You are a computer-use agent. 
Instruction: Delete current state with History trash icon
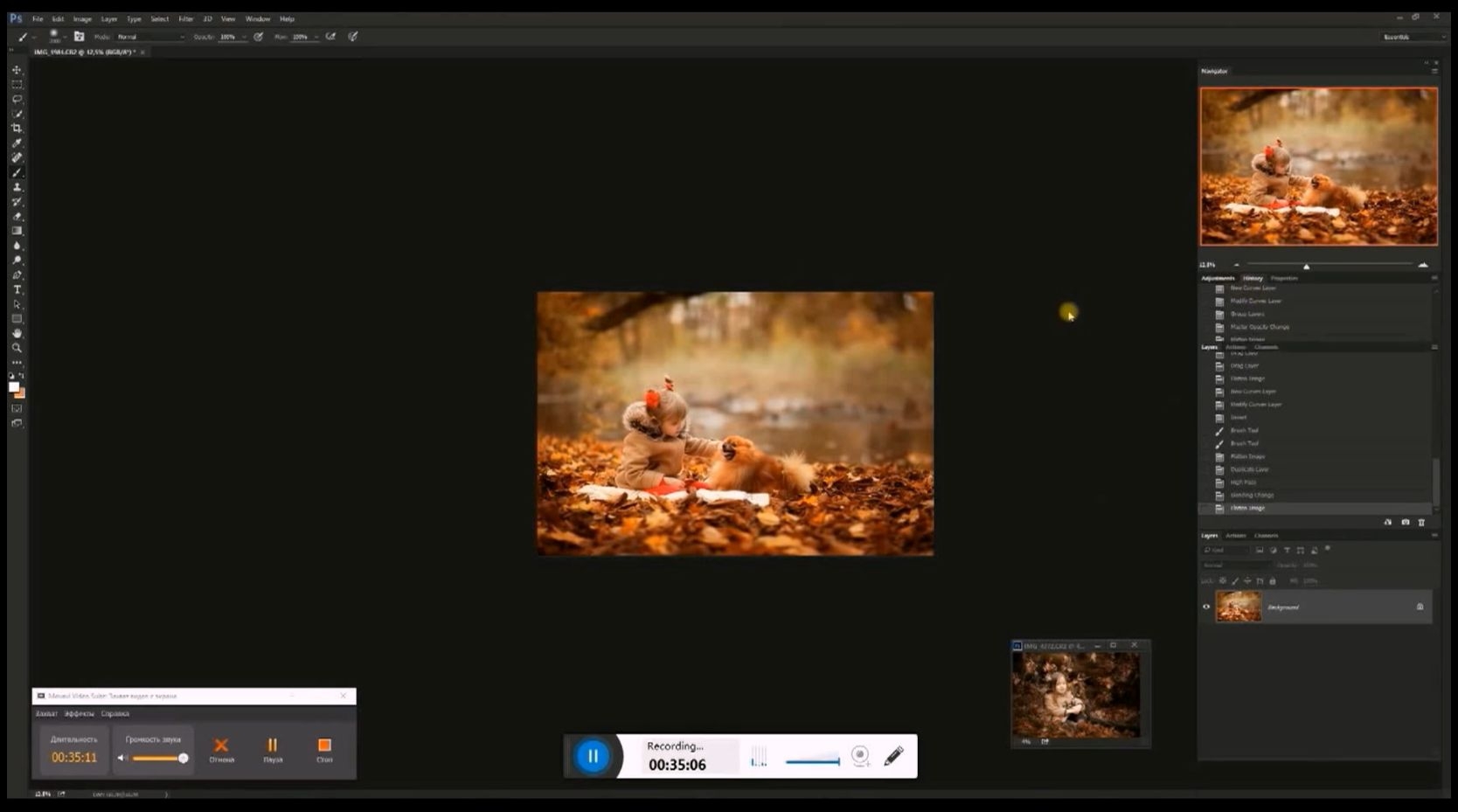click(1421, 522)
